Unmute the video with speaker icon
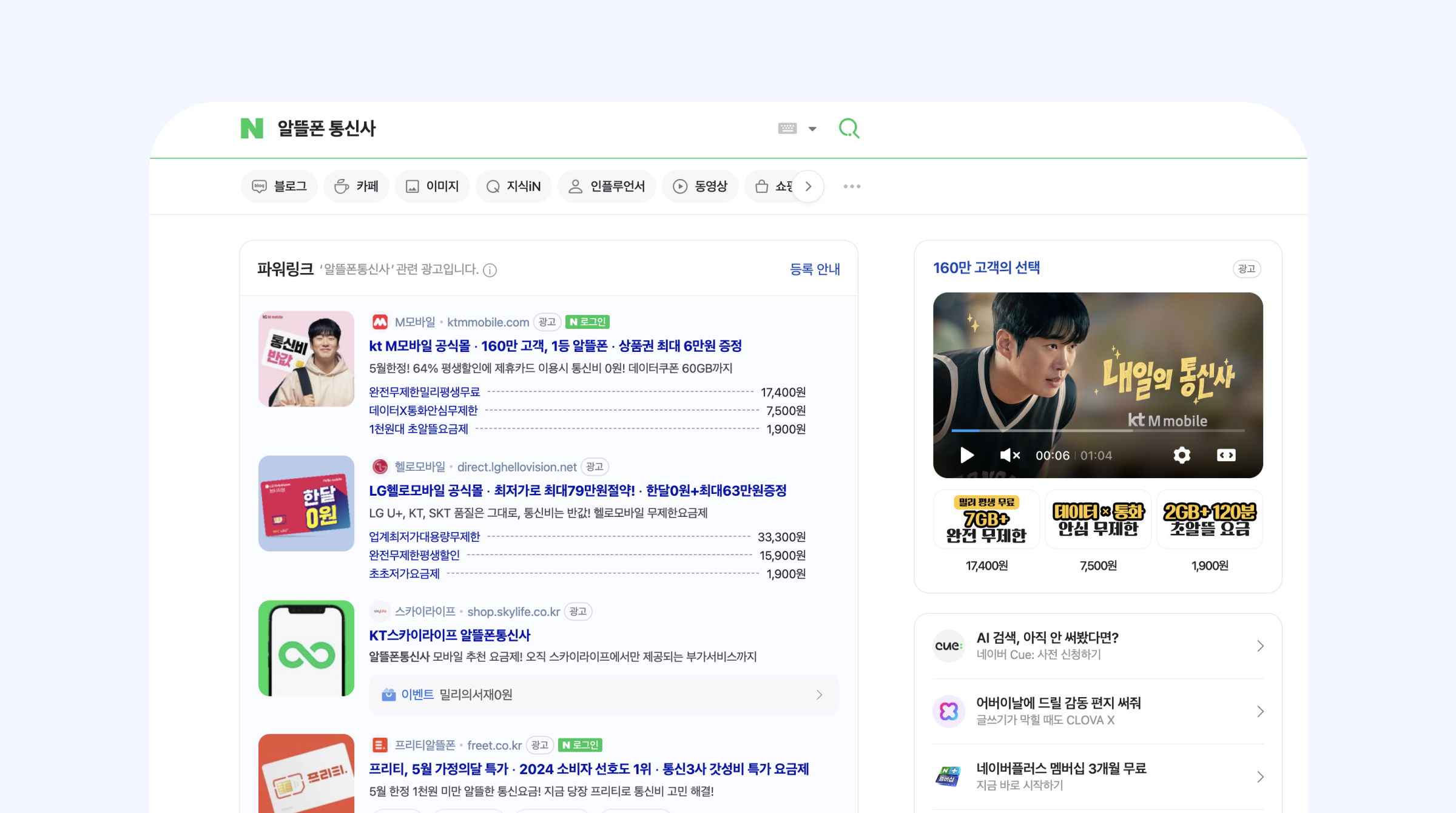The image size is (1456, 813). (x=1010, y=455)
